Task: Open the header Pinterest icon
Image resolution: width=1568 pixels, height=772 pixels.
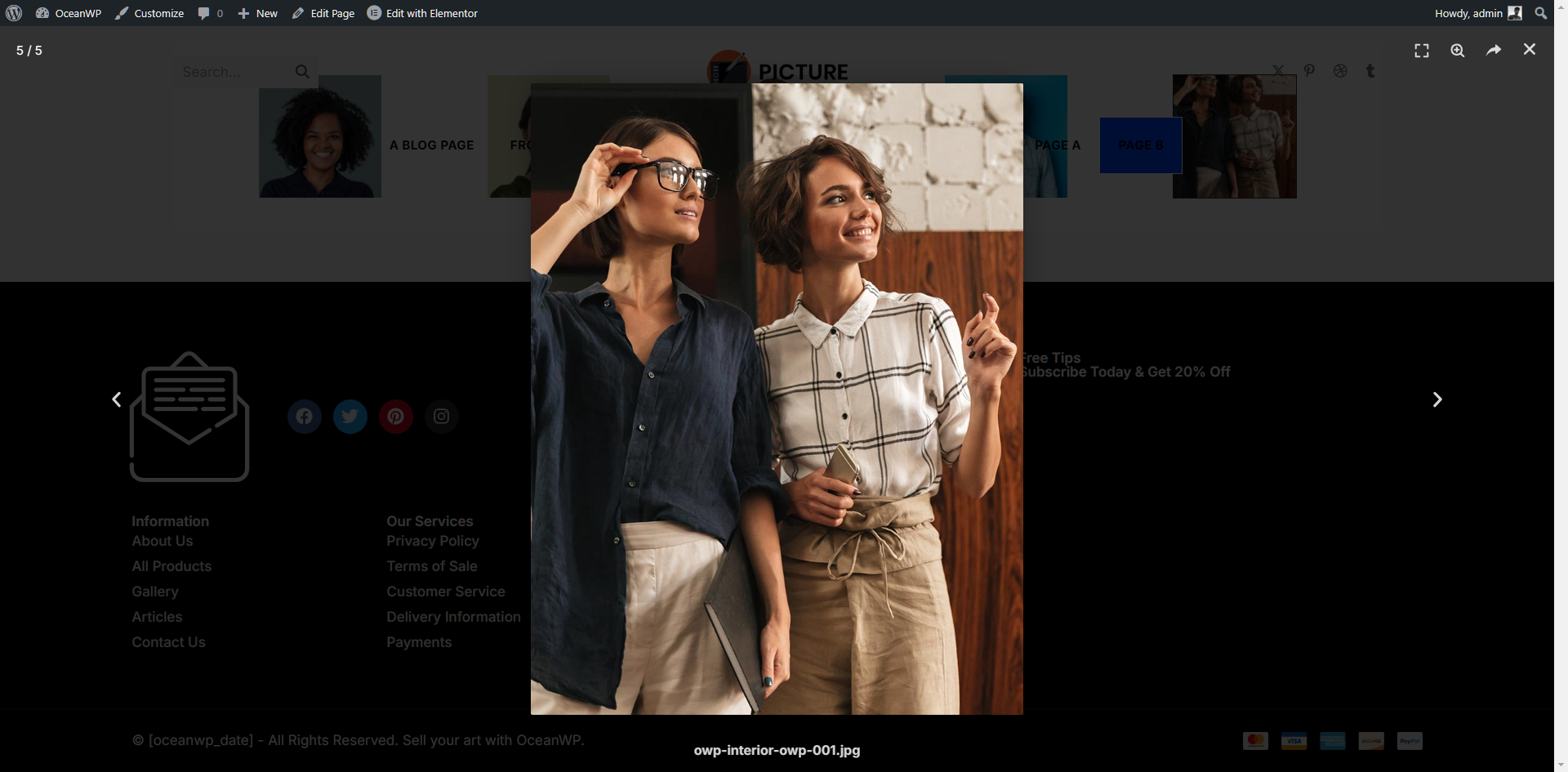Action: click(1309, 71)
